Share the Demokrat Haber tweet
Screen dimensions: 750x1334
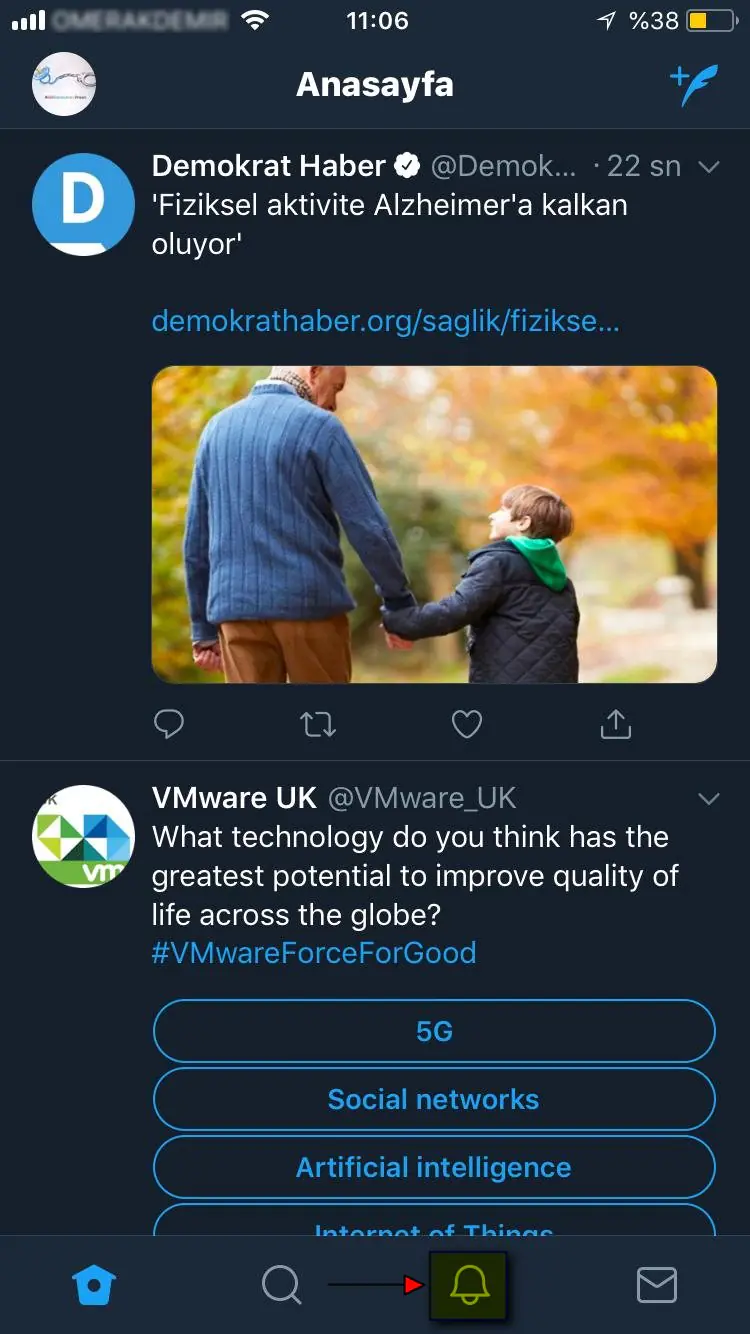tap(616, 724)
